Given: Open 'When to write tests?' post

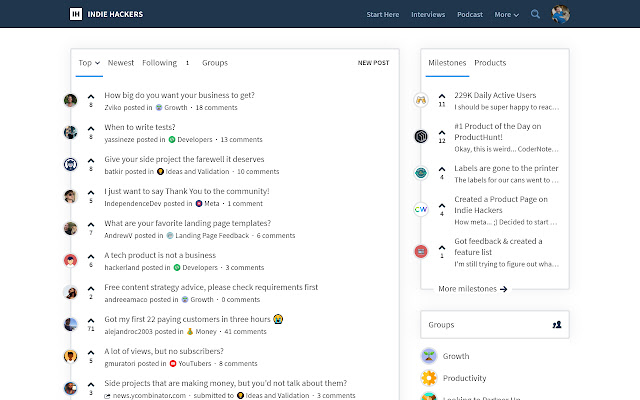Looking at the screenshot, I should tap(140, 127).
